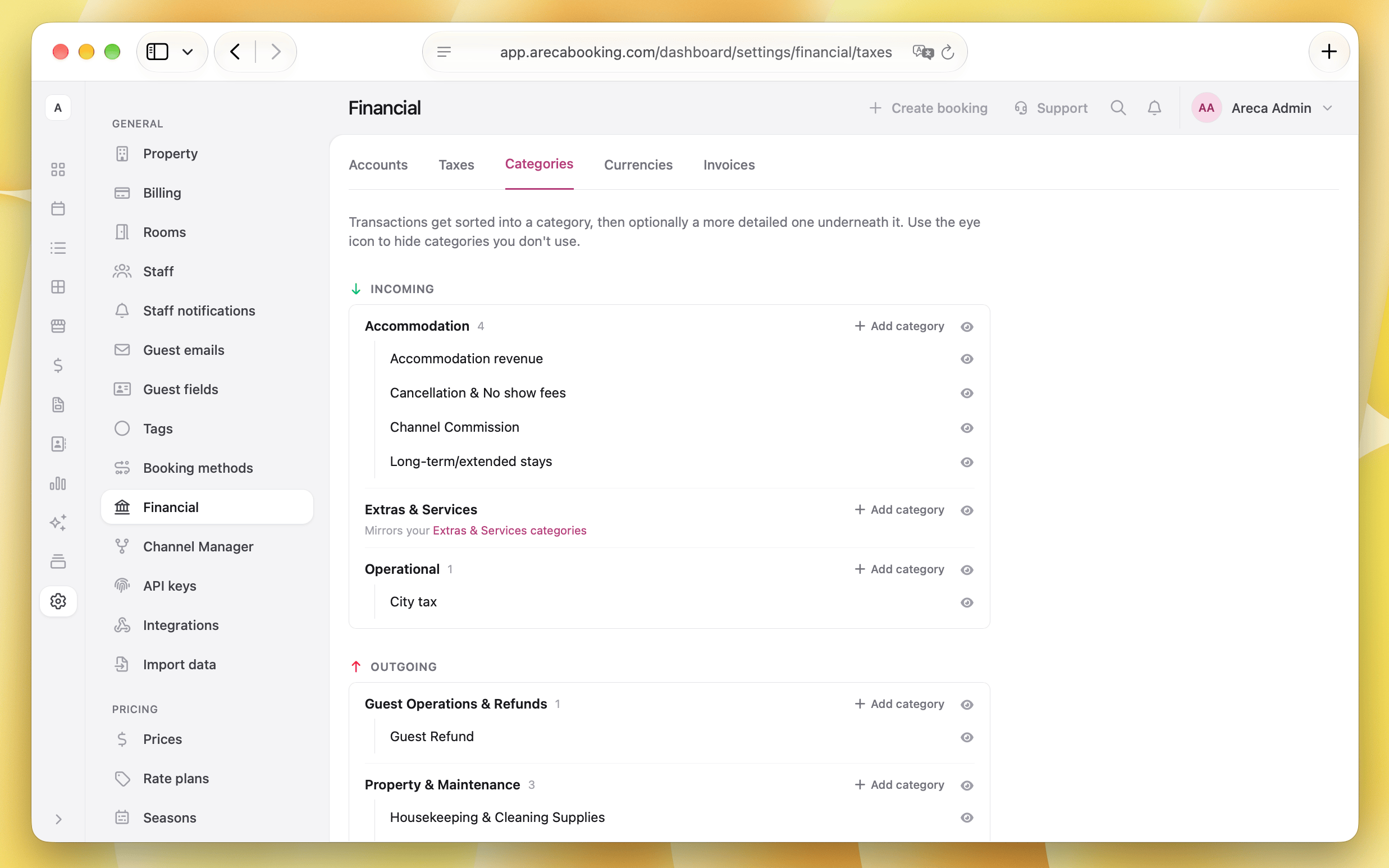The image size is (1389, 868).
Task: Open the sidebar options dropdown arrow
Action: click(x=188, y=52)
